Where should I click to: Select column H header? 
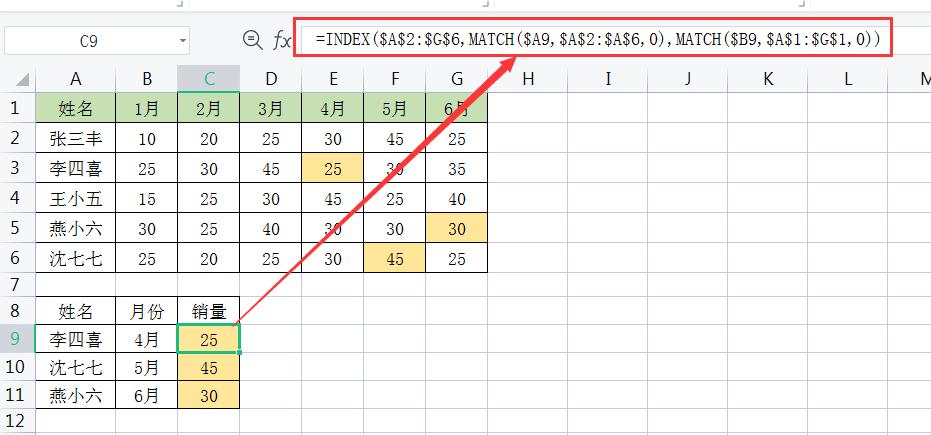coord(528,78)
